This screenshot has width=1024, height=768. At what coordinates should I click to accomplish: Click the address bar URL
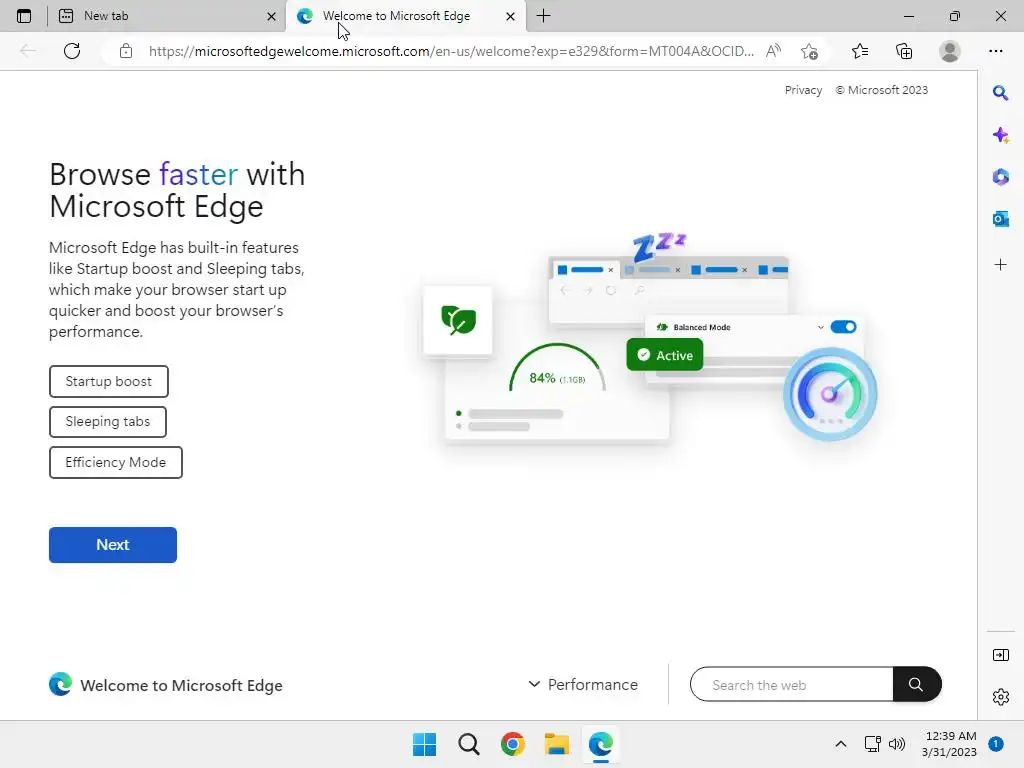(451, 51)
